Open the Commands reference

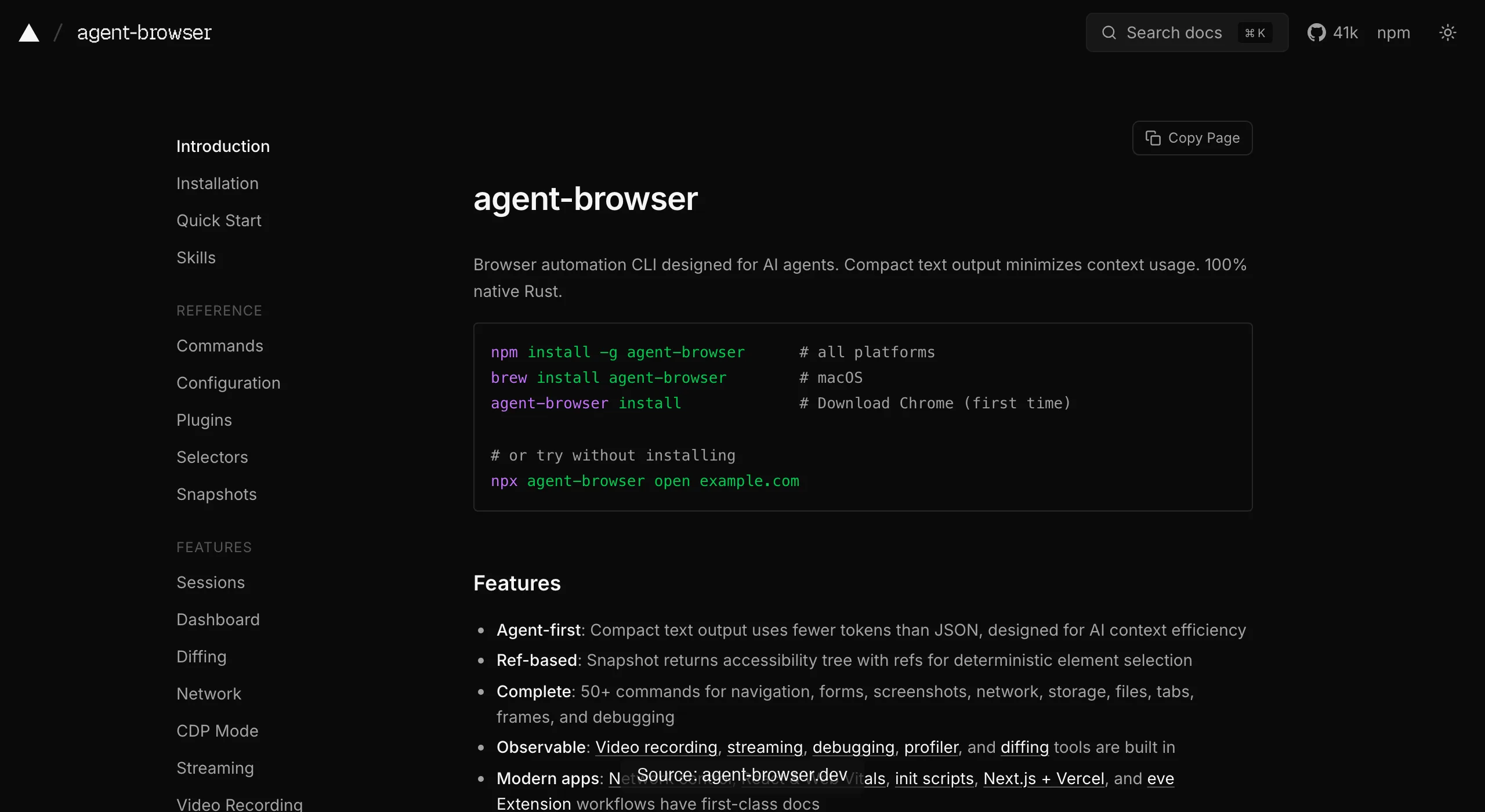point(220,346)
